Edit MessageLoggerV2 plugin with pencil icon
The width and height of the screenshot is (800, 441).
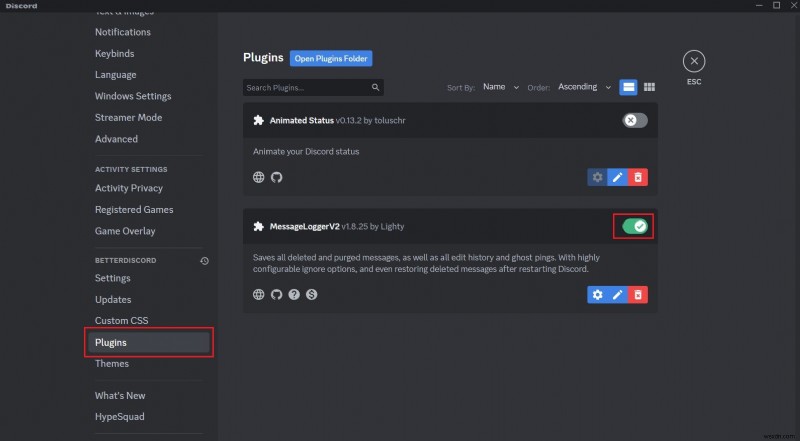tap(617, 295)
